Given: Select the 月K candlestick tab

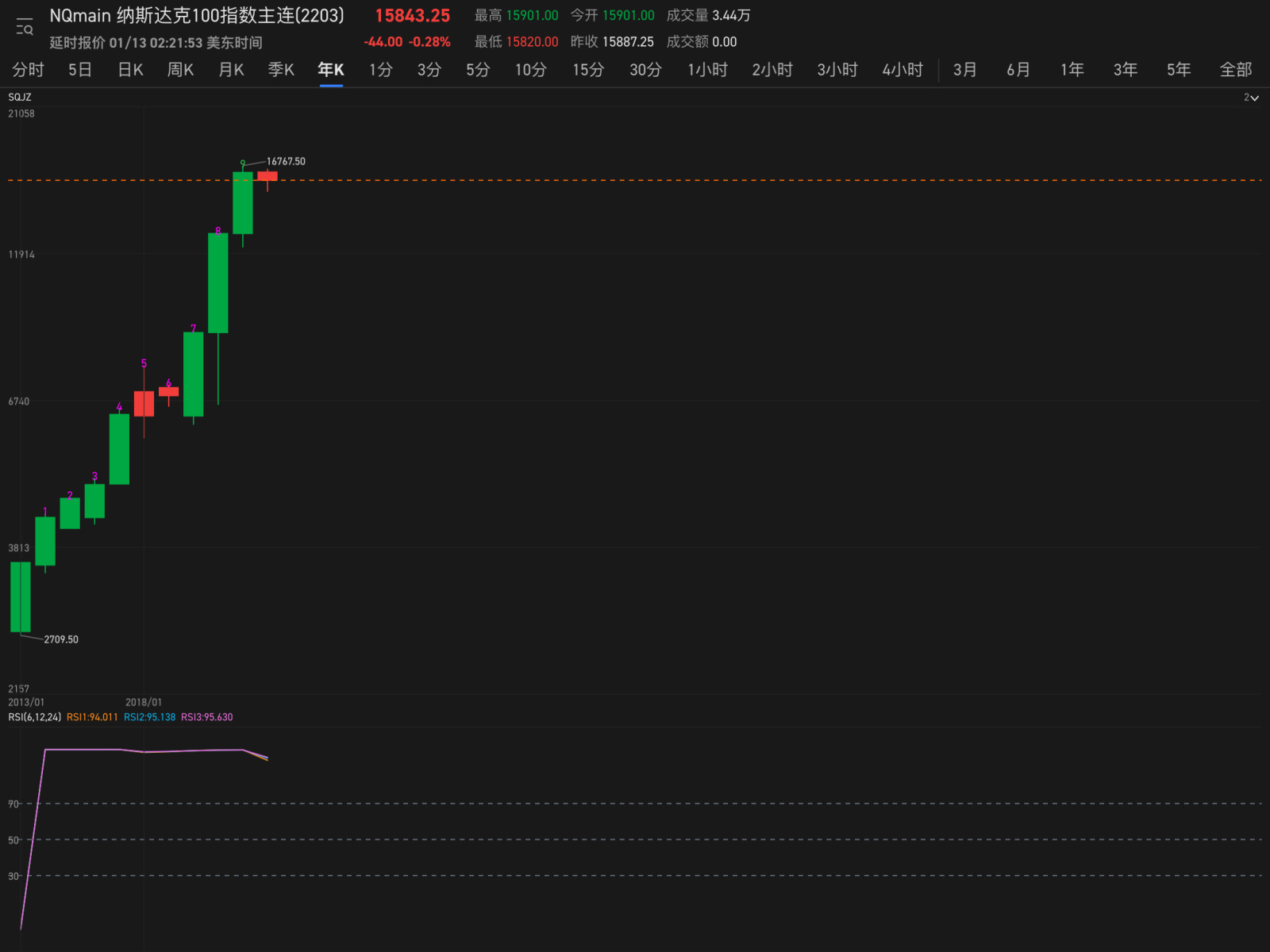Looking at the screenshot, I should click(x=232, y=70).
